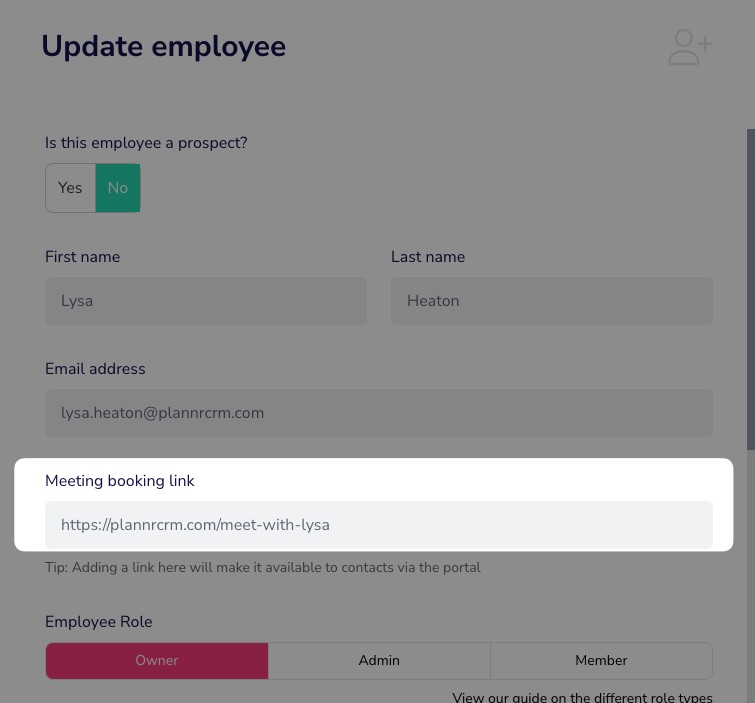Click the tip text about the portal link
Image resolution: width=755 pixels, height=703 pixels.
[262, 568]
